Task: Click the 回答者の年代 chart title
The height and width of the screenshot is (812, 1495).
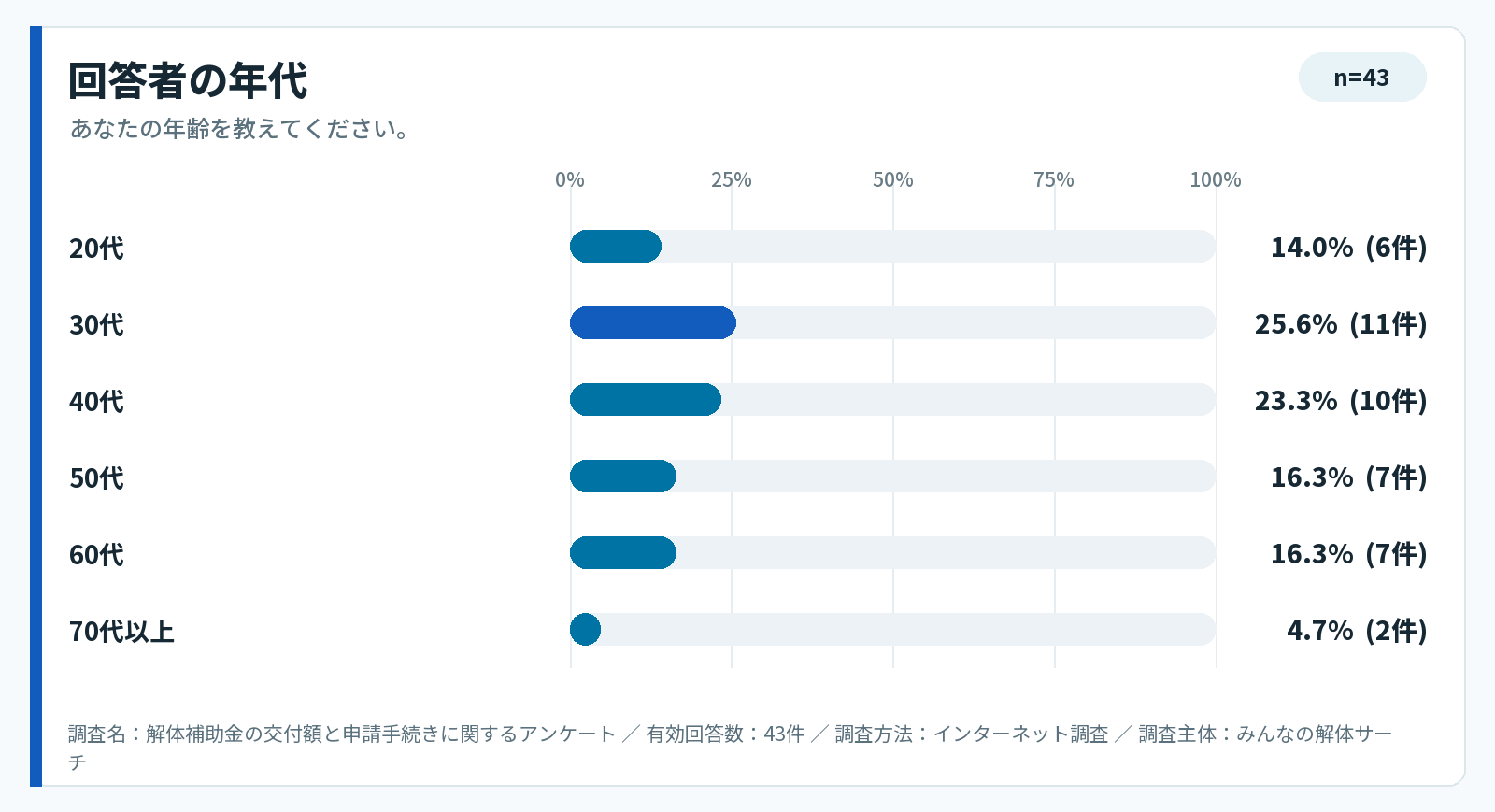Action: 188,80
